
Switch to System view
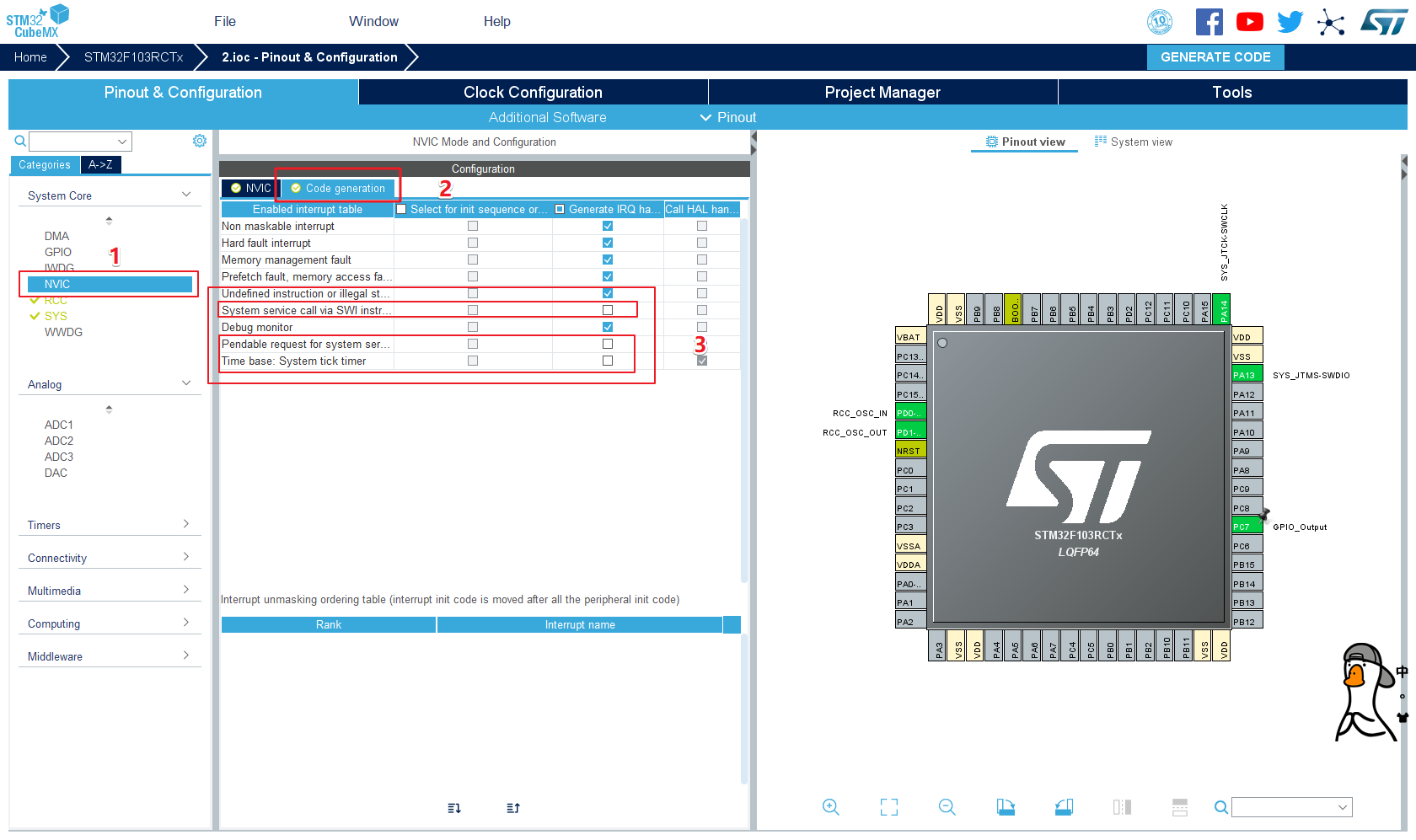1134,142
